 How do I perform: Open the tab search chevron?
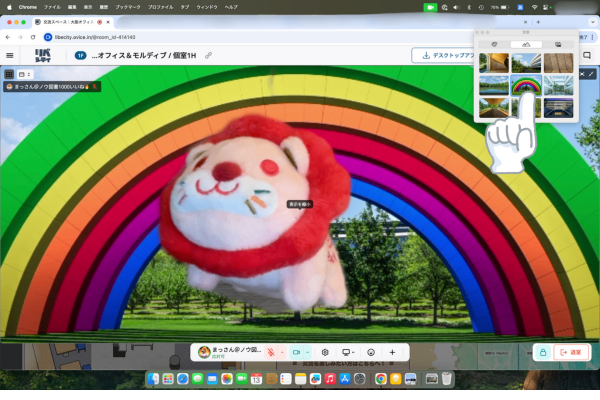coord(593,22)
